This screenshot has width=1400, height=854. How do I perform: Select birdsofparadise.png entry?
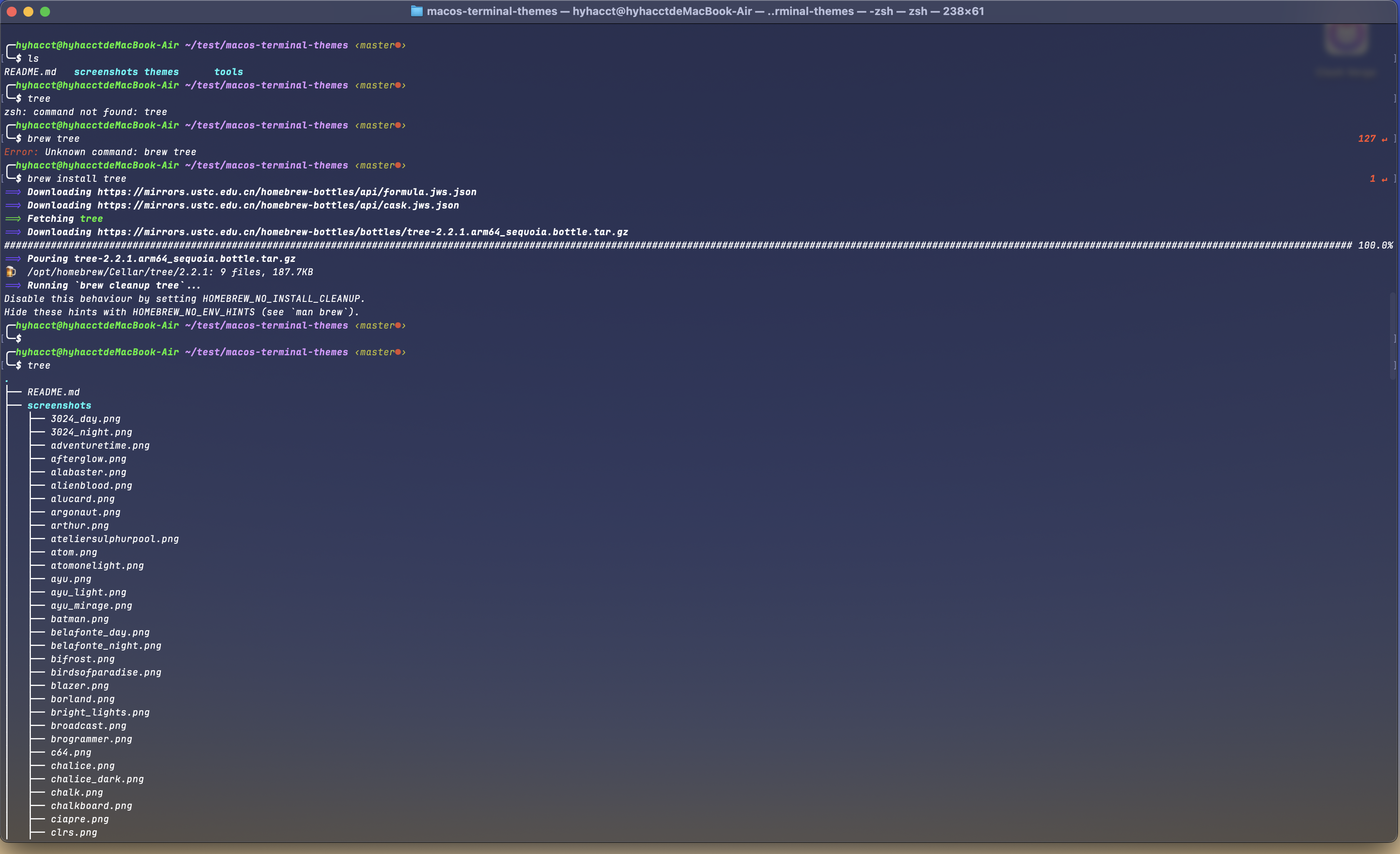coord(106,673)
